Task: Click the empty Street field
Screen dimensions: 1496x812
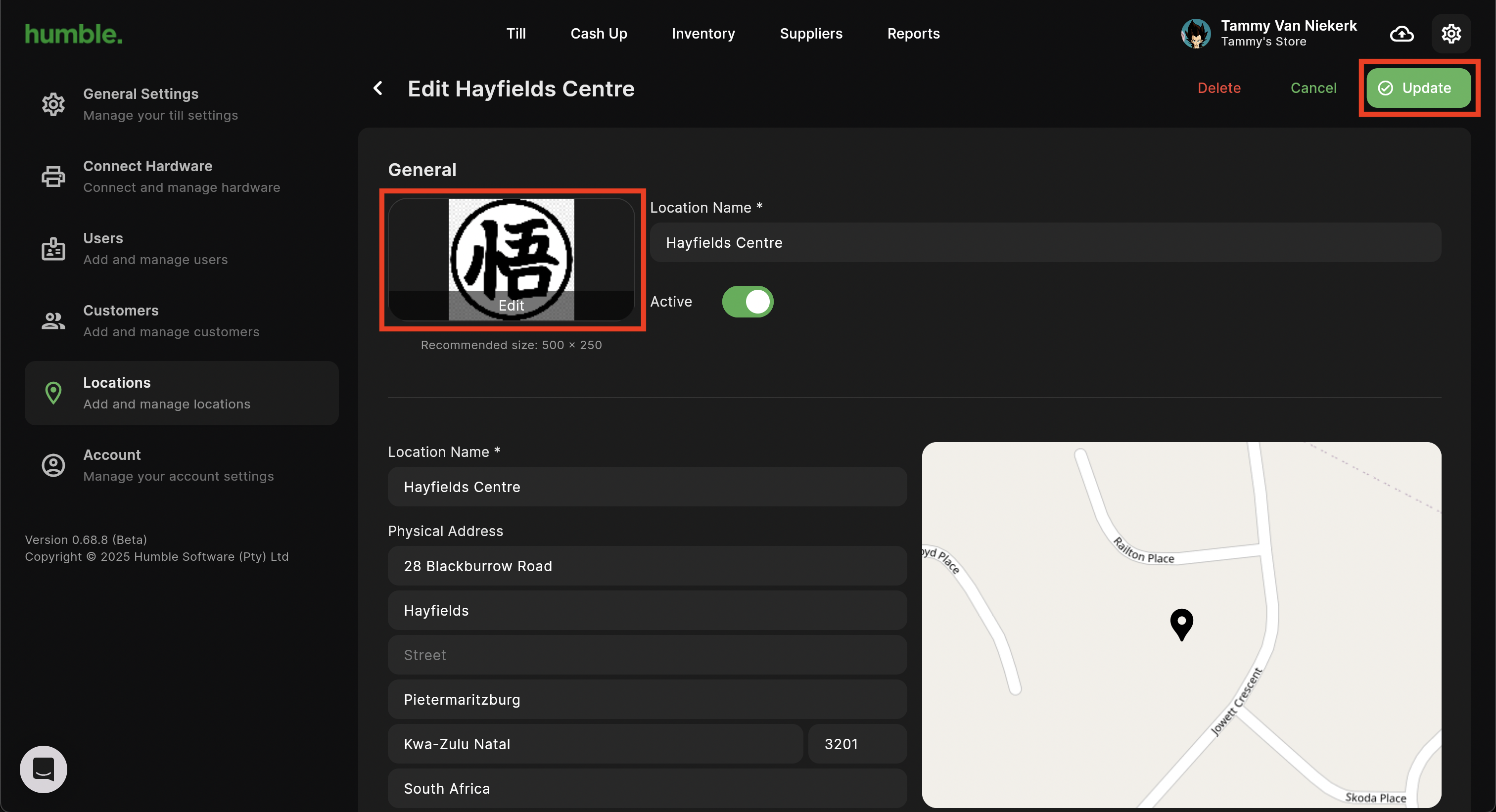Action: click(647, 655)
